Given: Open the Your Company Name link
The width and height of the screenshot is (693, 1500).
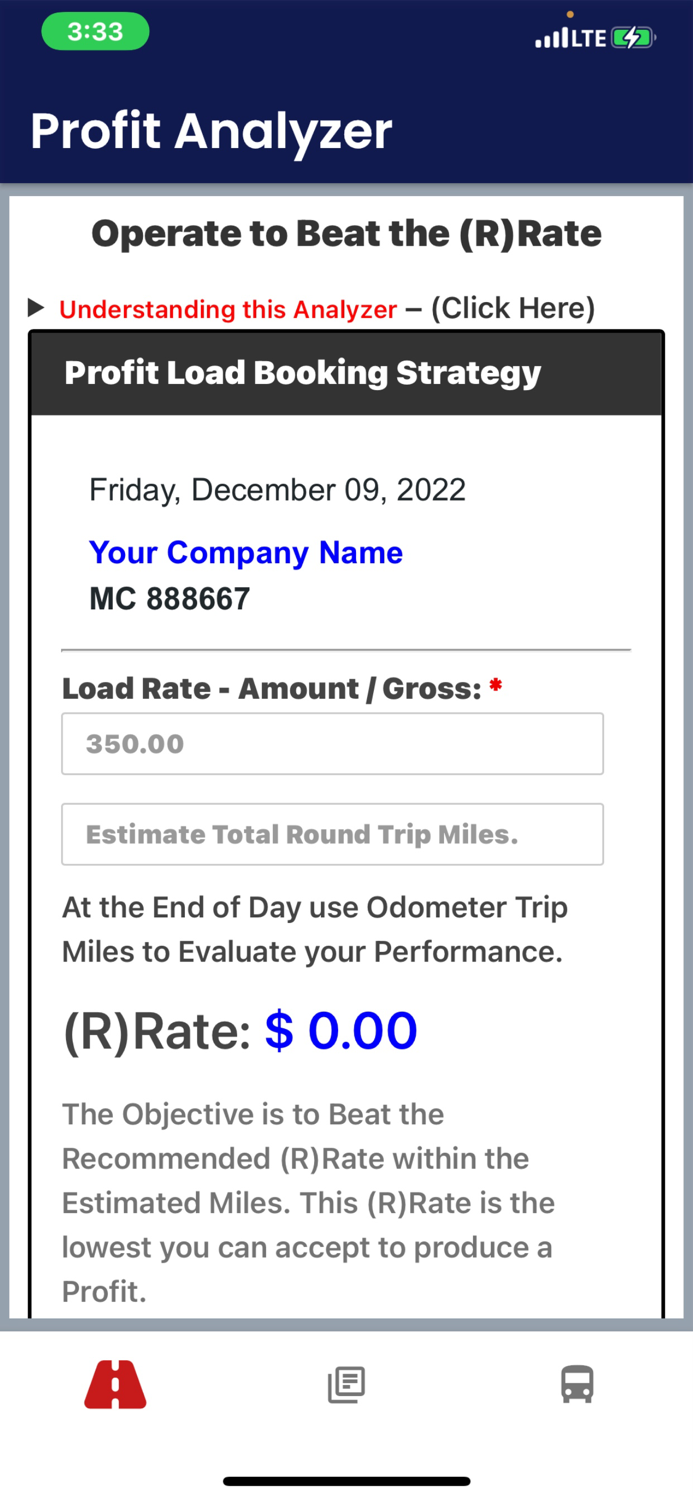Looking at the screenshot, I should [245, 552].
